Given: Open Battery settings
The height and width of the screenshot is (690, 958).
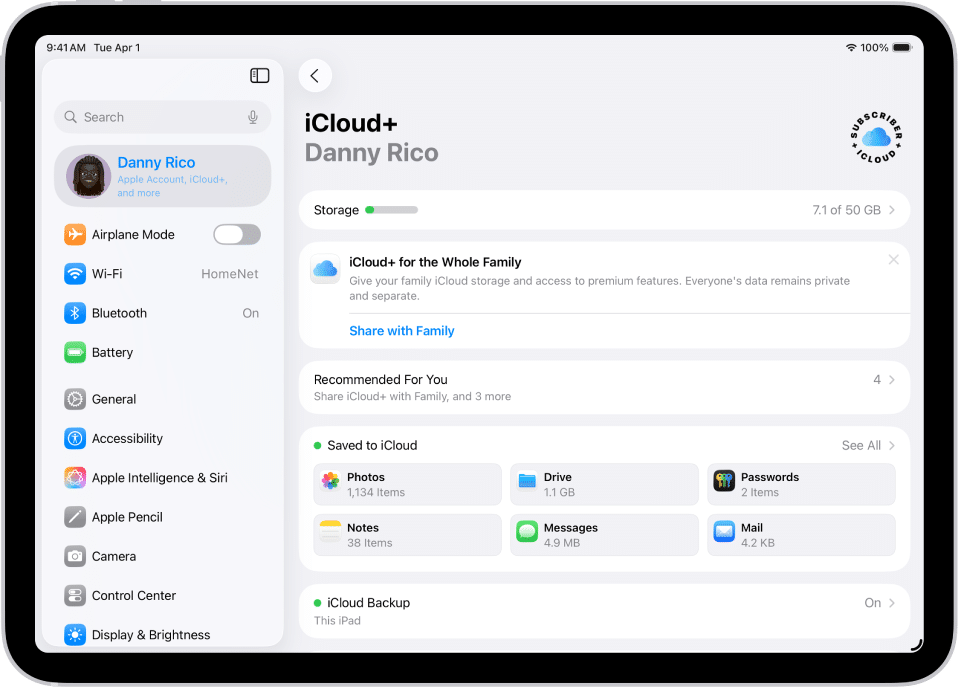Looking at the screenshot, I should coord(162,352).
